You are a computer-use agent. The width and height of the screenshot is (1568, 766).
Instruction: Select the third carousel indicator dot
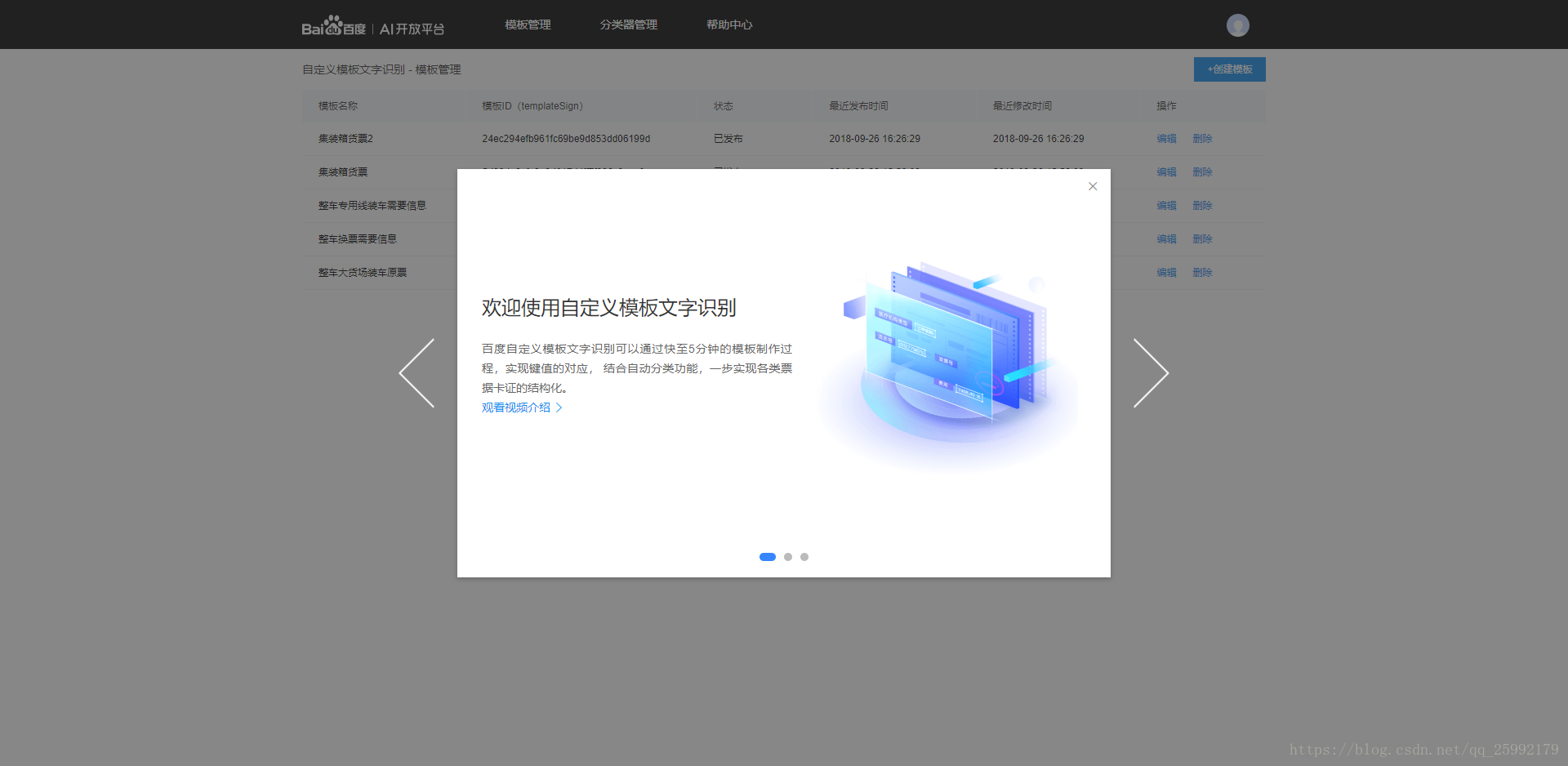[804, 556]
